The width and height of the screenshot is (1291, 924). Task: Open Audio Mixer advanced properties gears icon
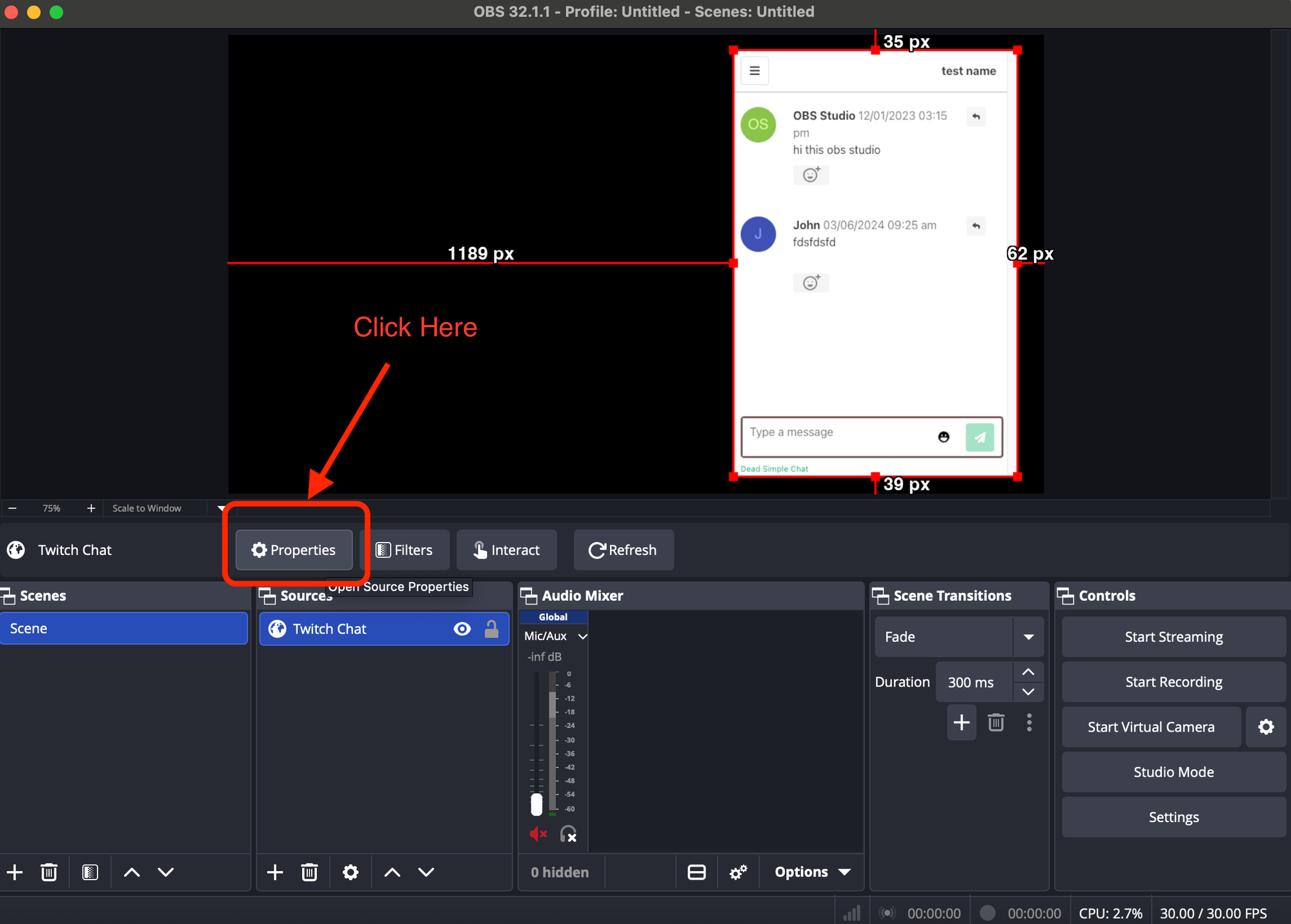coord(738,872)
